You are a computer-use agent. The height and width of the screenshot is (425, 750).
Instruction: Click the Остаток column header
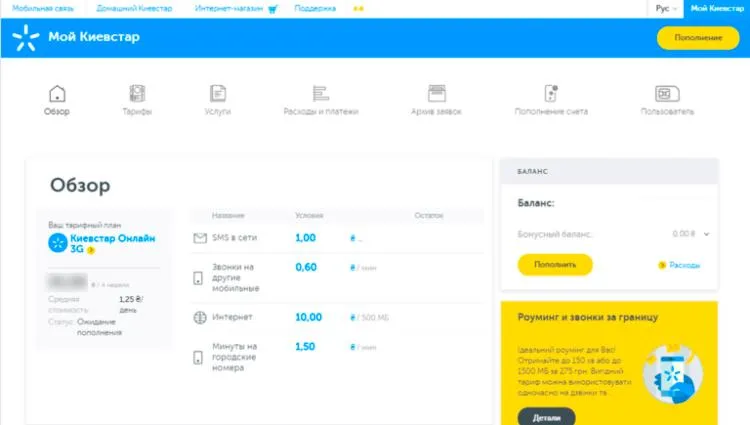pyautogui.click(x=429, y=216)
